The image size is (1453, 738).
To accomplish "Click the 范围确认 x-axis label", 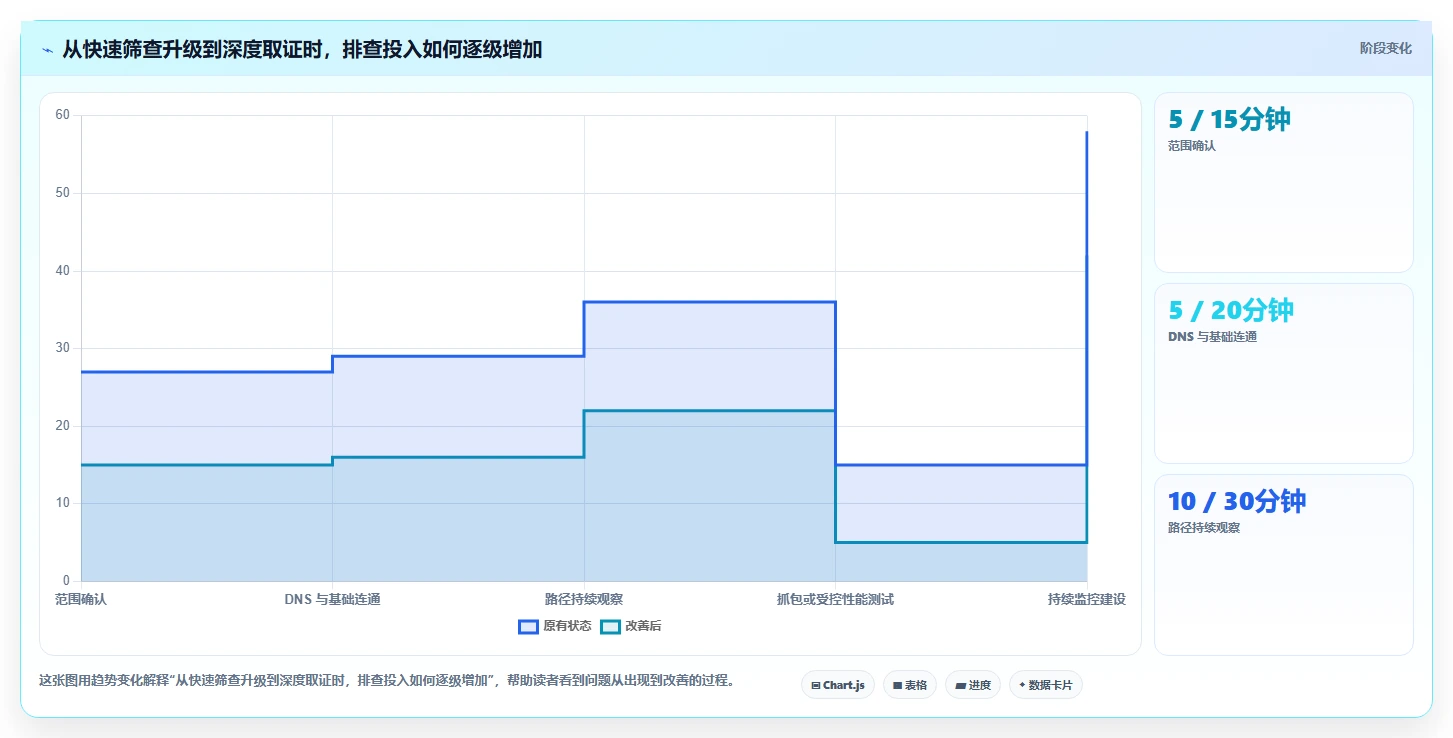I will (81, 599).
